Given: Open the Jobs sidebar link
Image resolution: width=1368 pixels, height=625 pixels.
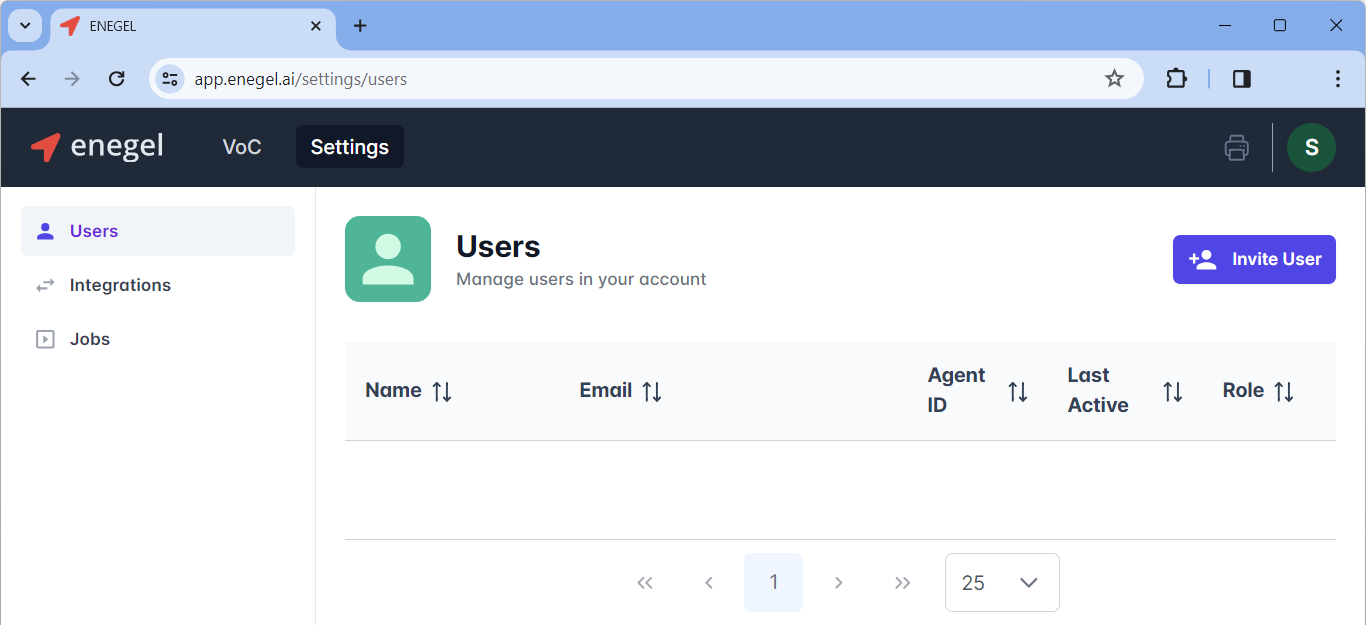Looking at the screenshot, I should 89,338.
